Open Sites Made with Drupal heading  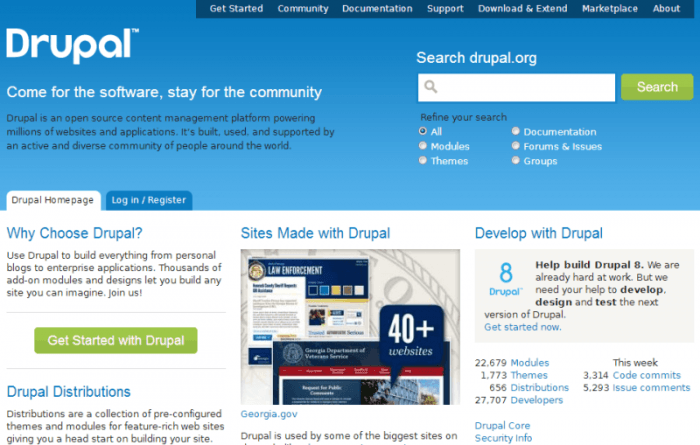click(315, 233)
